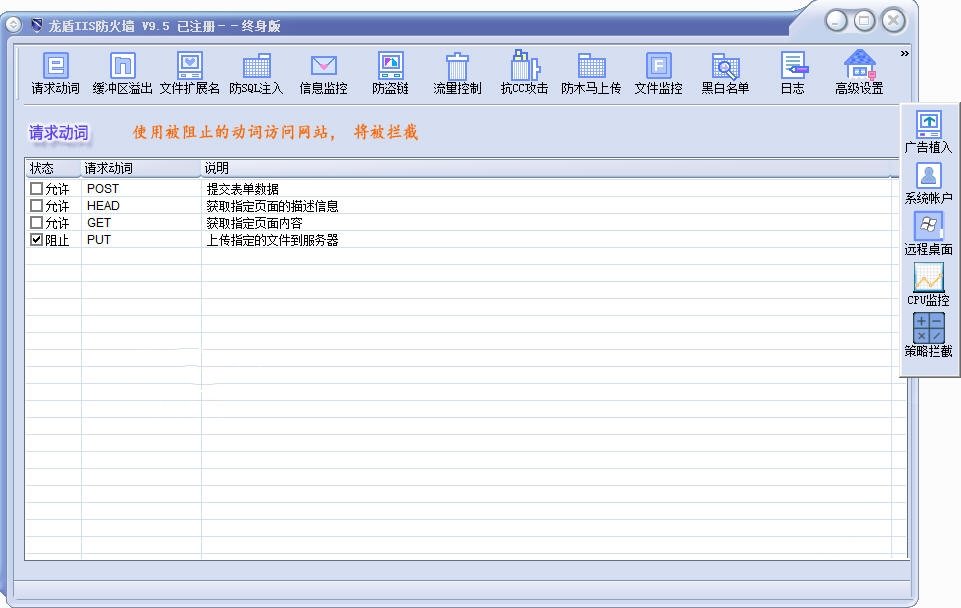
Task: Toggle the GET verb checkbox
Action: tap(36, 222)
